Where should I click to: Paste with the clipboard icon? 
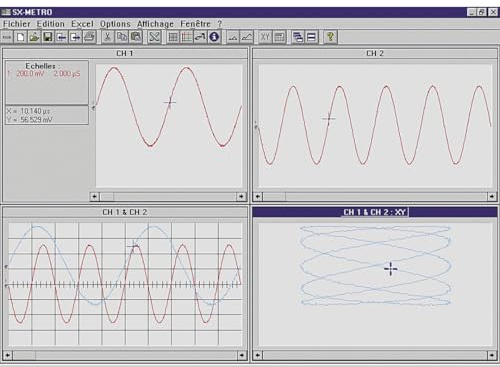(136, 37)
